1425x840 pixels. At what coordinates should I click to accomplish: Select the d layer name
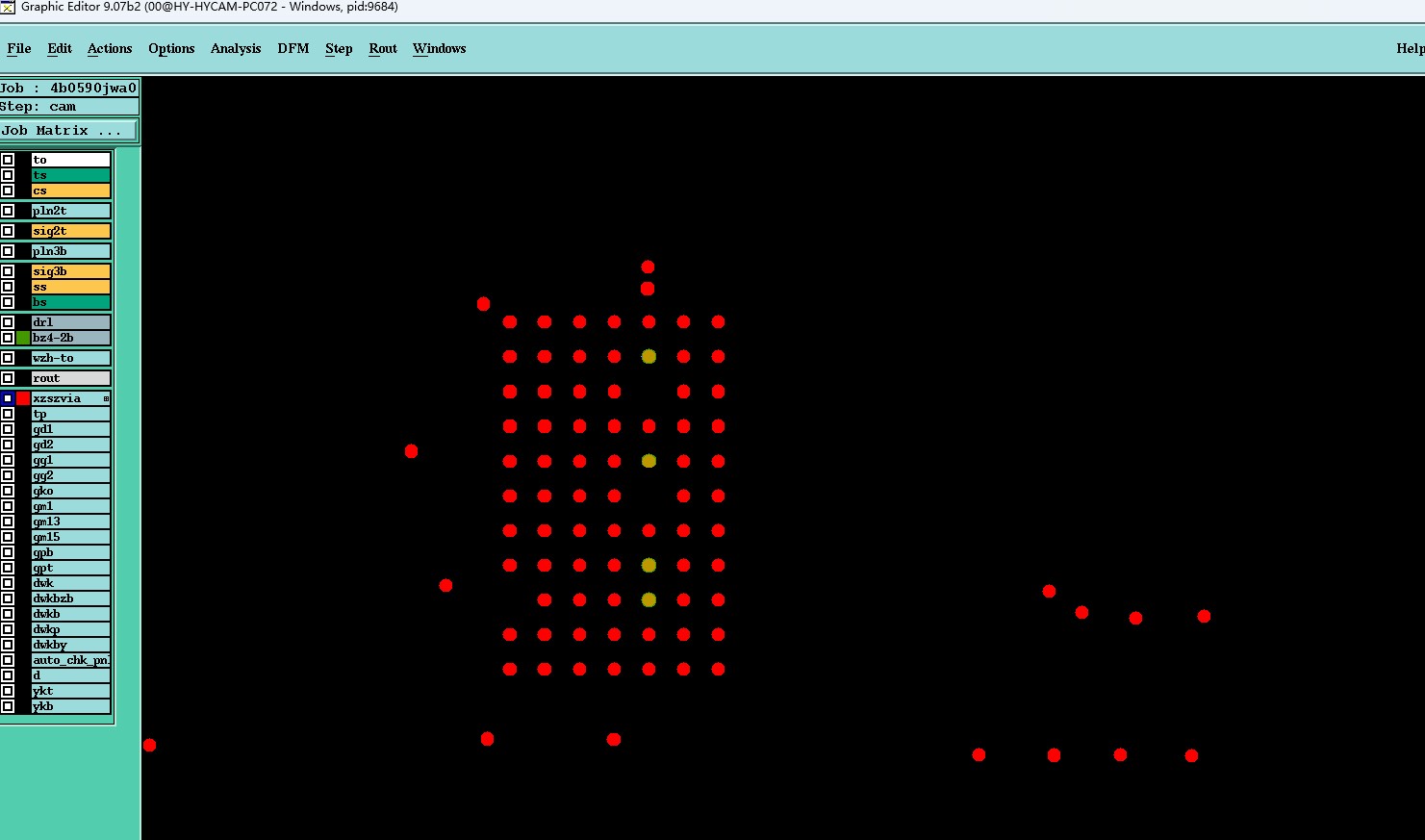tap(71, 675)
